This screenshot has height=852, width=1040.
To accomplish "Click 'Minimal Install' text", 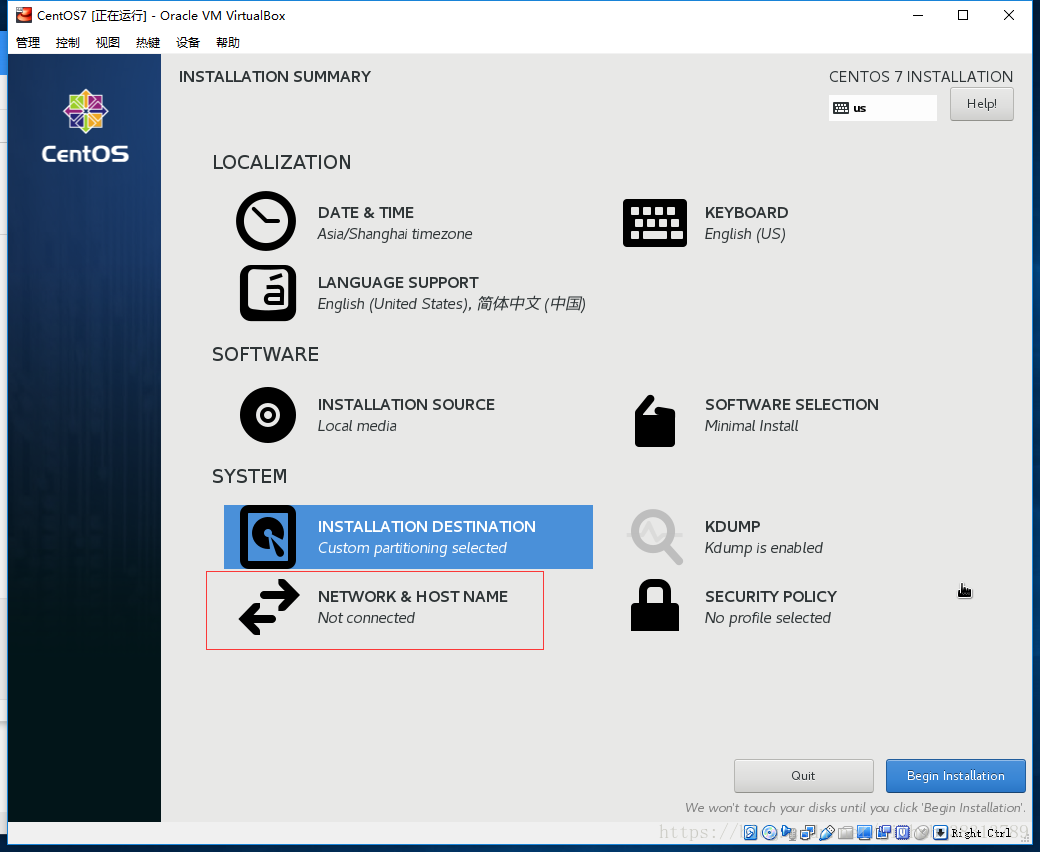I will [x=751, y=426].
